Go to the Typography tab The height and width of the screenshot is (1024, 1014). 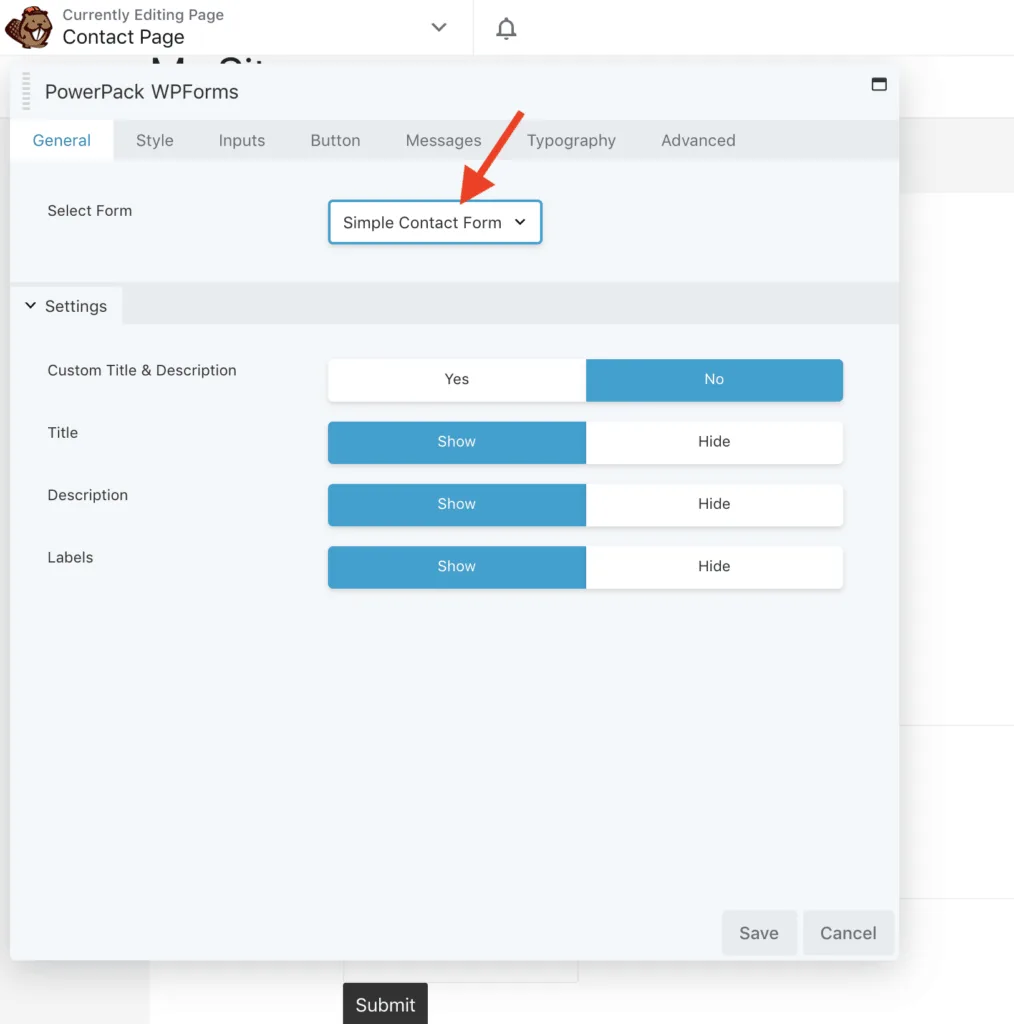(x=571, y=140)
